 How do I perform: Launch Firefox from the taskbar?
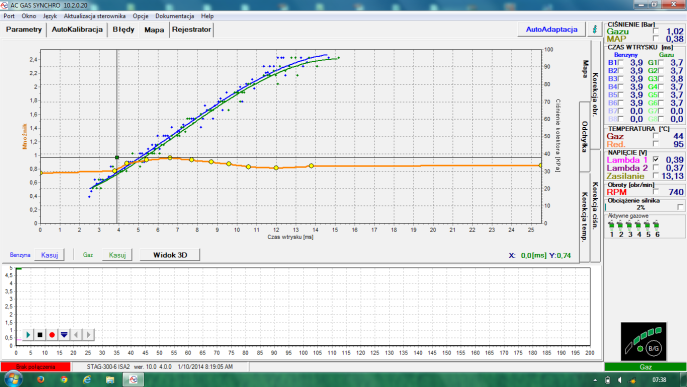[x=41, y=380]
